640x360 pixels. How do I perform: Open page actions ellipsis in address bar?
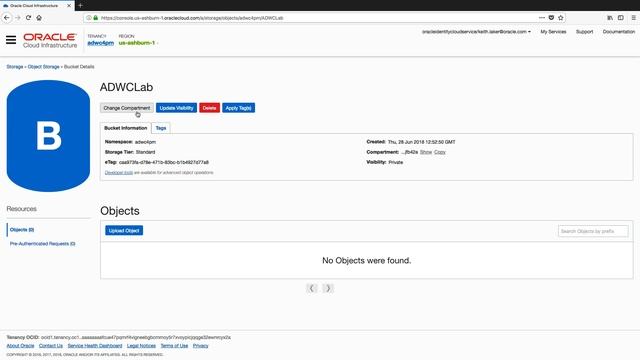pos(542,18)
